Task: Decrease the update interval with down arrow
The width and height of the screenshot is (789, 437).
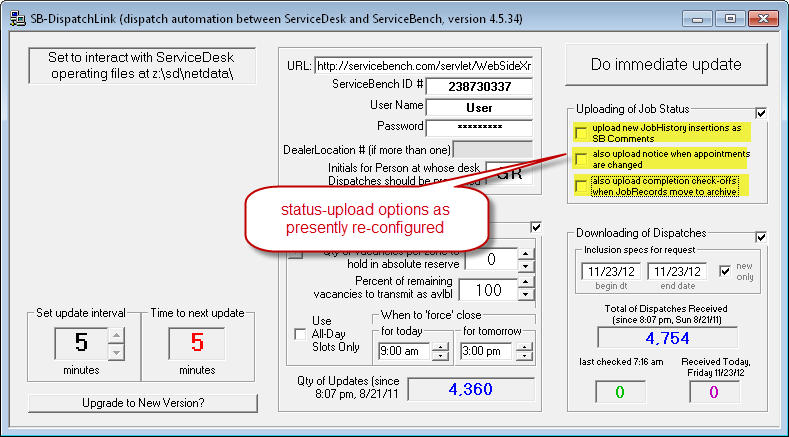Action: tap(116, 352)
